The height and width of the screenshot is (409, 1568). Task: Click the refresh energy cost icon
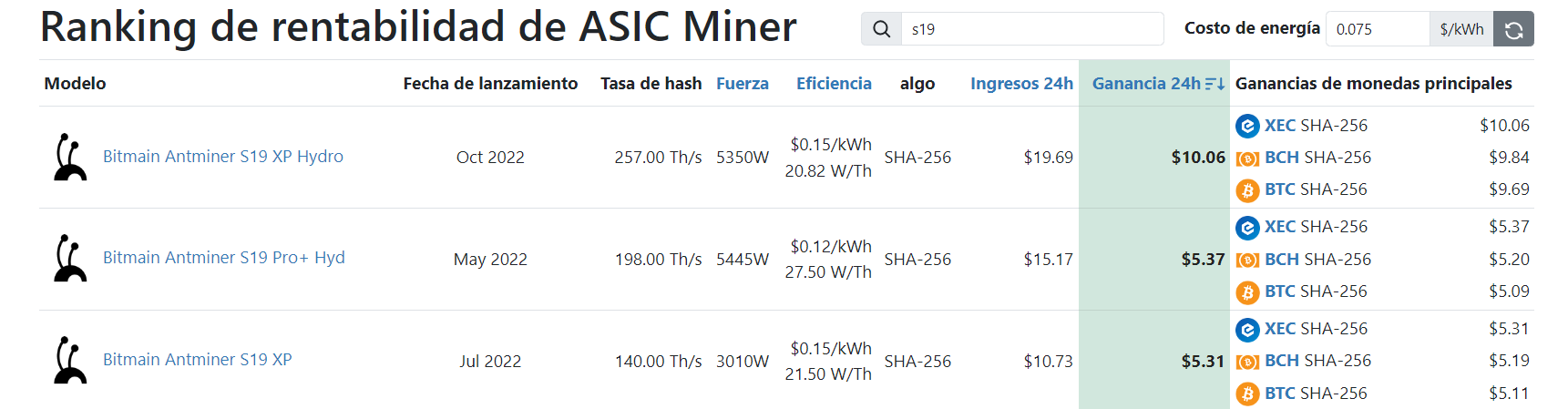(x=1513, y=29)
